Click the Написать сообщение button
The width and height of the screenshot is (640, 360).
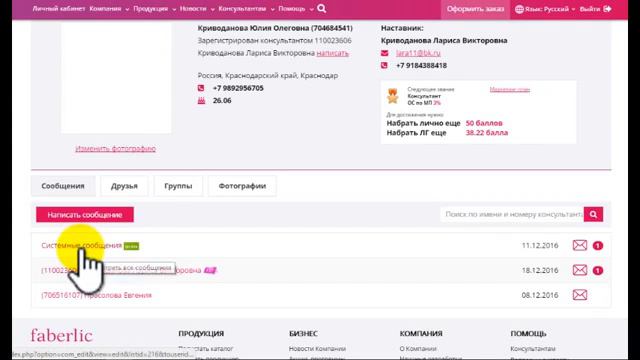click(x=85, y=215)
